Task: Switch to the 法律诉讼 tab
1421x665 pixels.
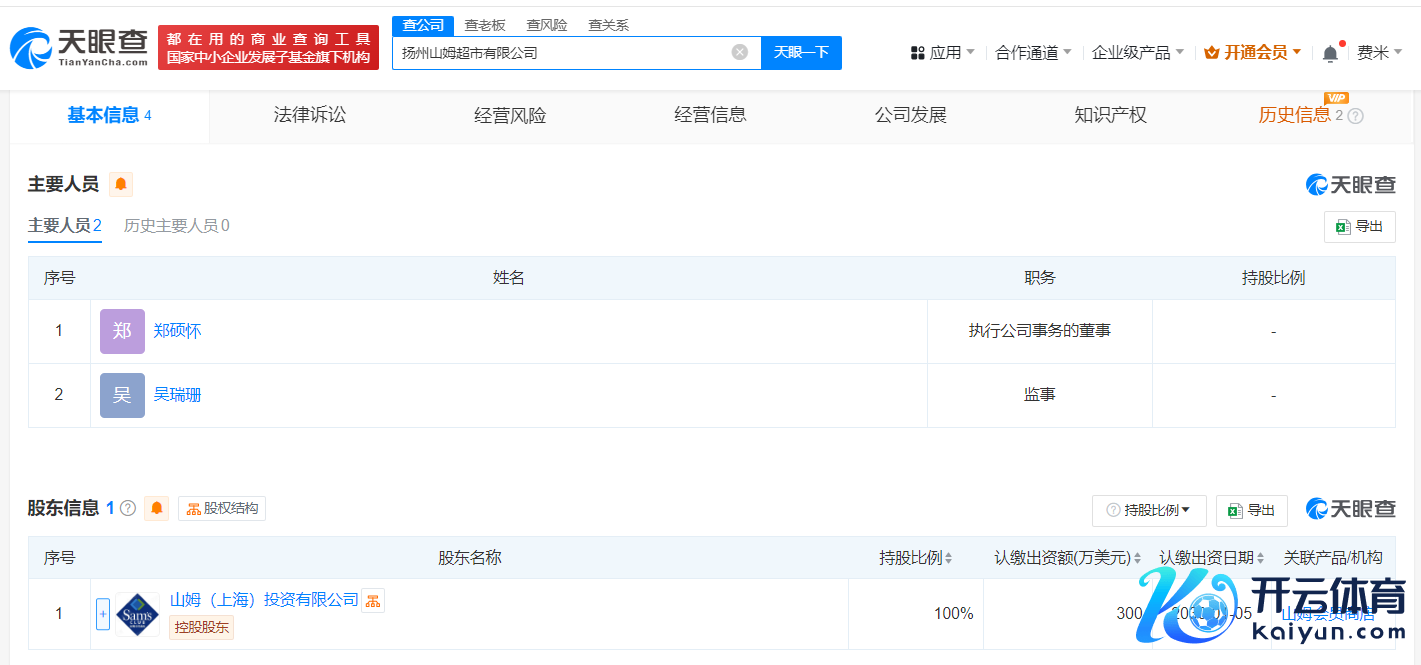Action: click(x=310, y=116)
